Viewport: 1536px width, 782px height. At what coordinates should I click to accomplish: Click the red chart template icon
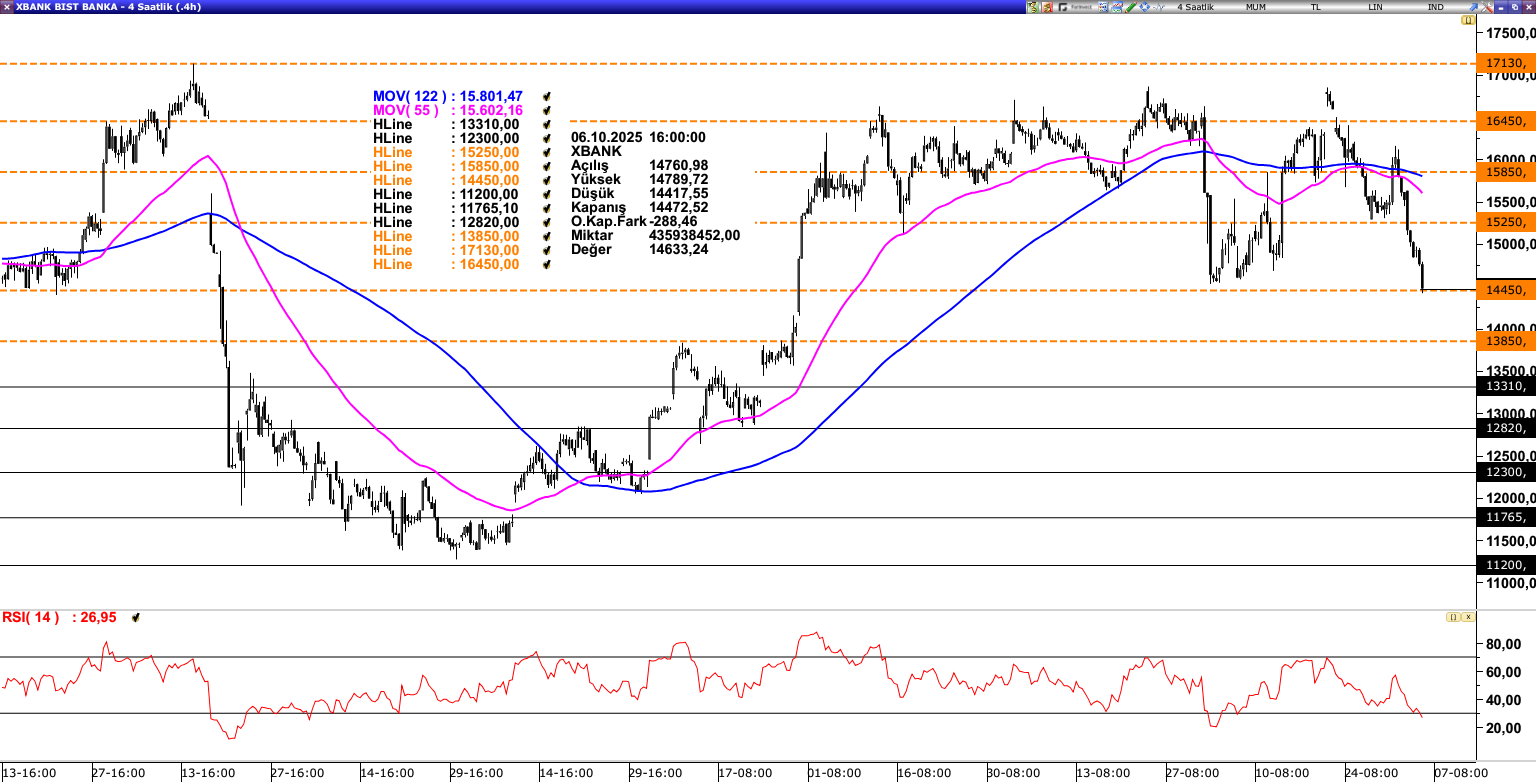tap(1047, 7)
